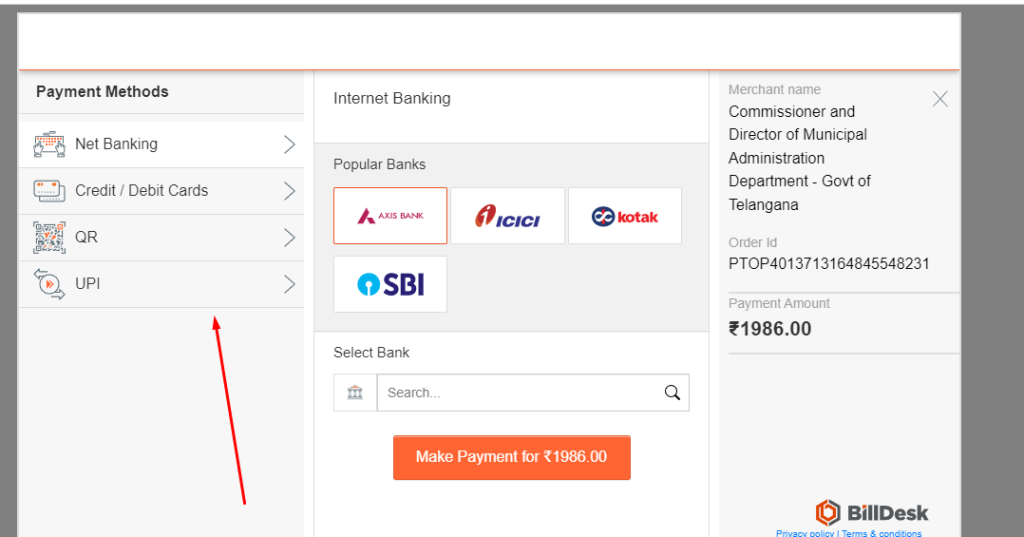Pick the Kotak bank logo tile
Screen dimensions: 1024x537
point(625,215)
